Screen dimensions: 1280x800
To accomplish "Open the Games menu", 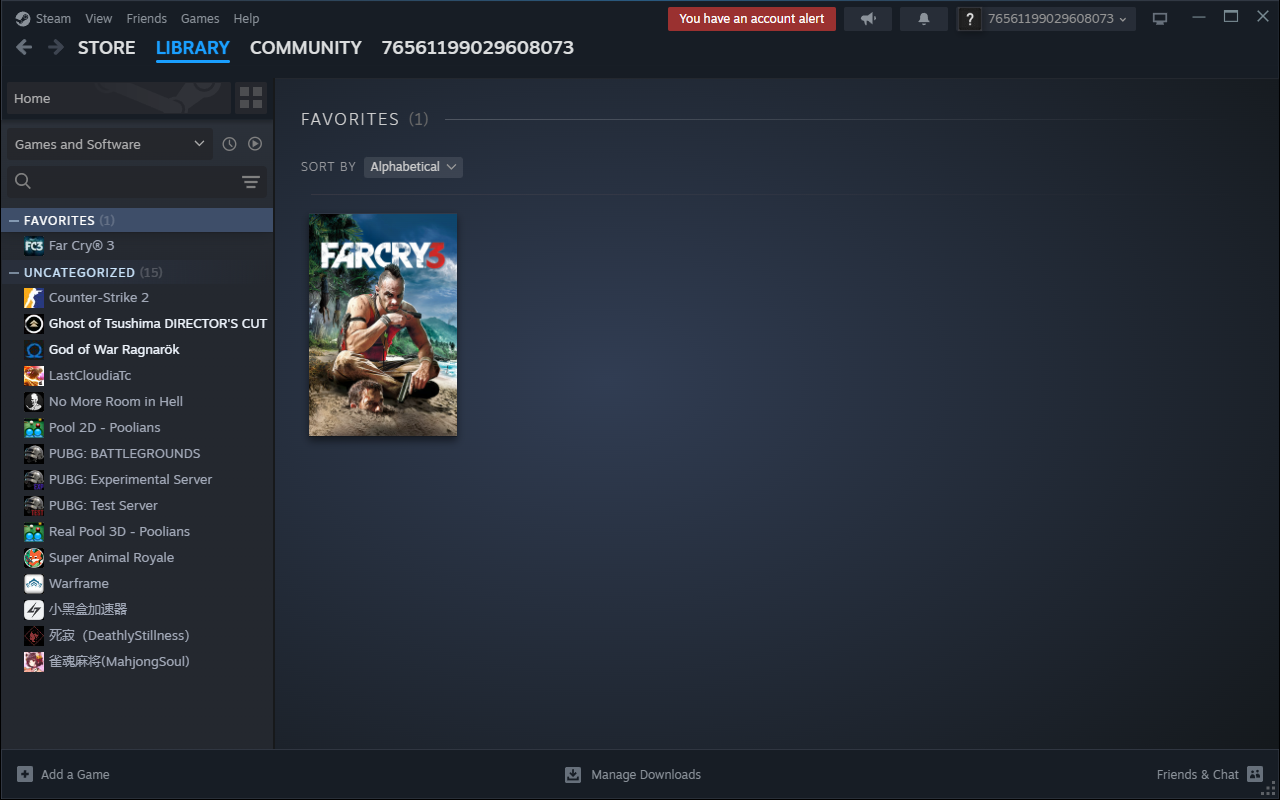I will tap(200, 18).
